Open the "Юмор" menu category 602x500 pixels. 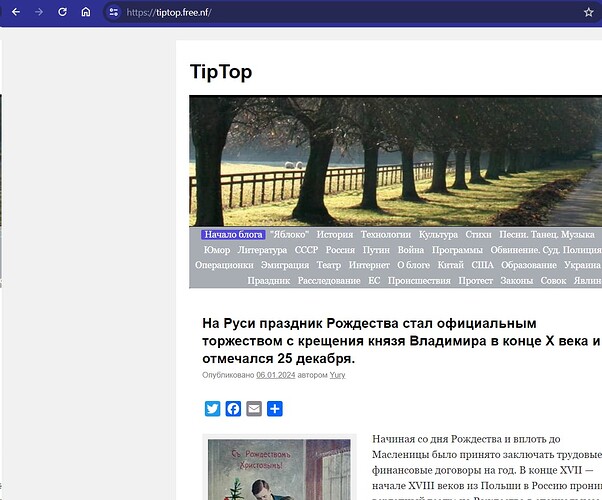(216, 250)
